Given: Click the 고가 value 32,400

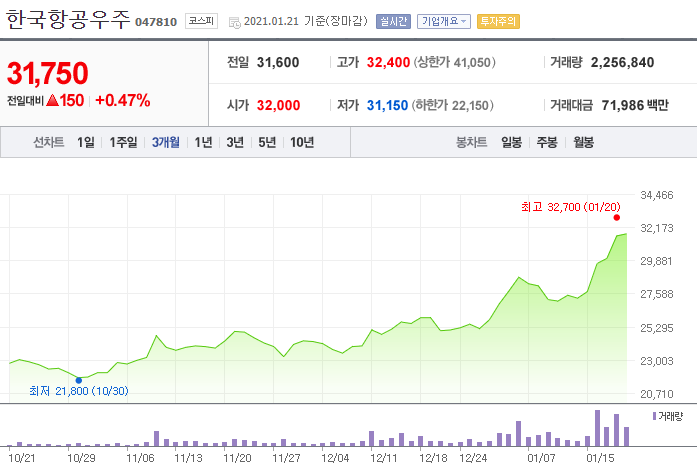Looking at the screenshot, I should point(388,62).
